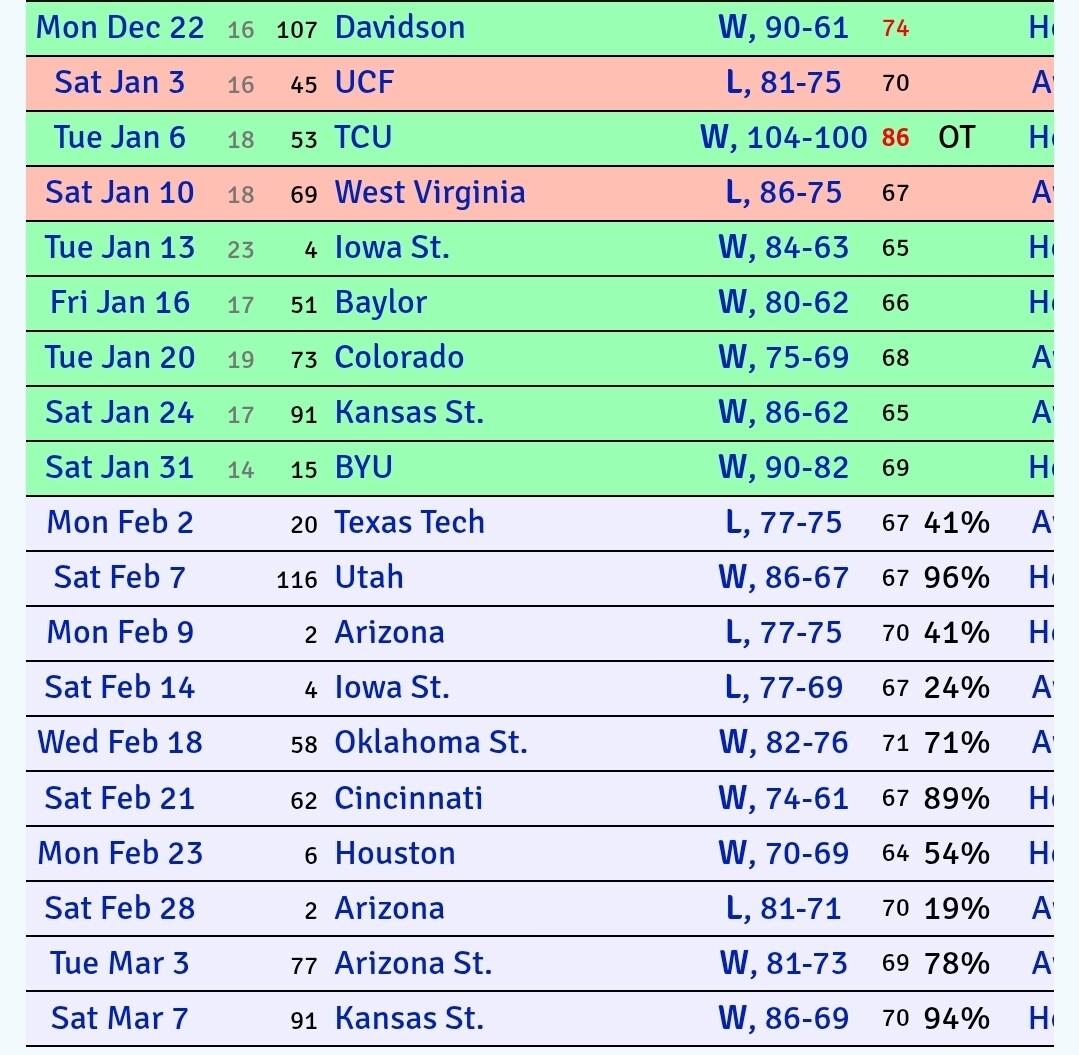This screenshot has height=1055, width=1079.
Task: Select the West Virginia team link
Action: point(429,192)
